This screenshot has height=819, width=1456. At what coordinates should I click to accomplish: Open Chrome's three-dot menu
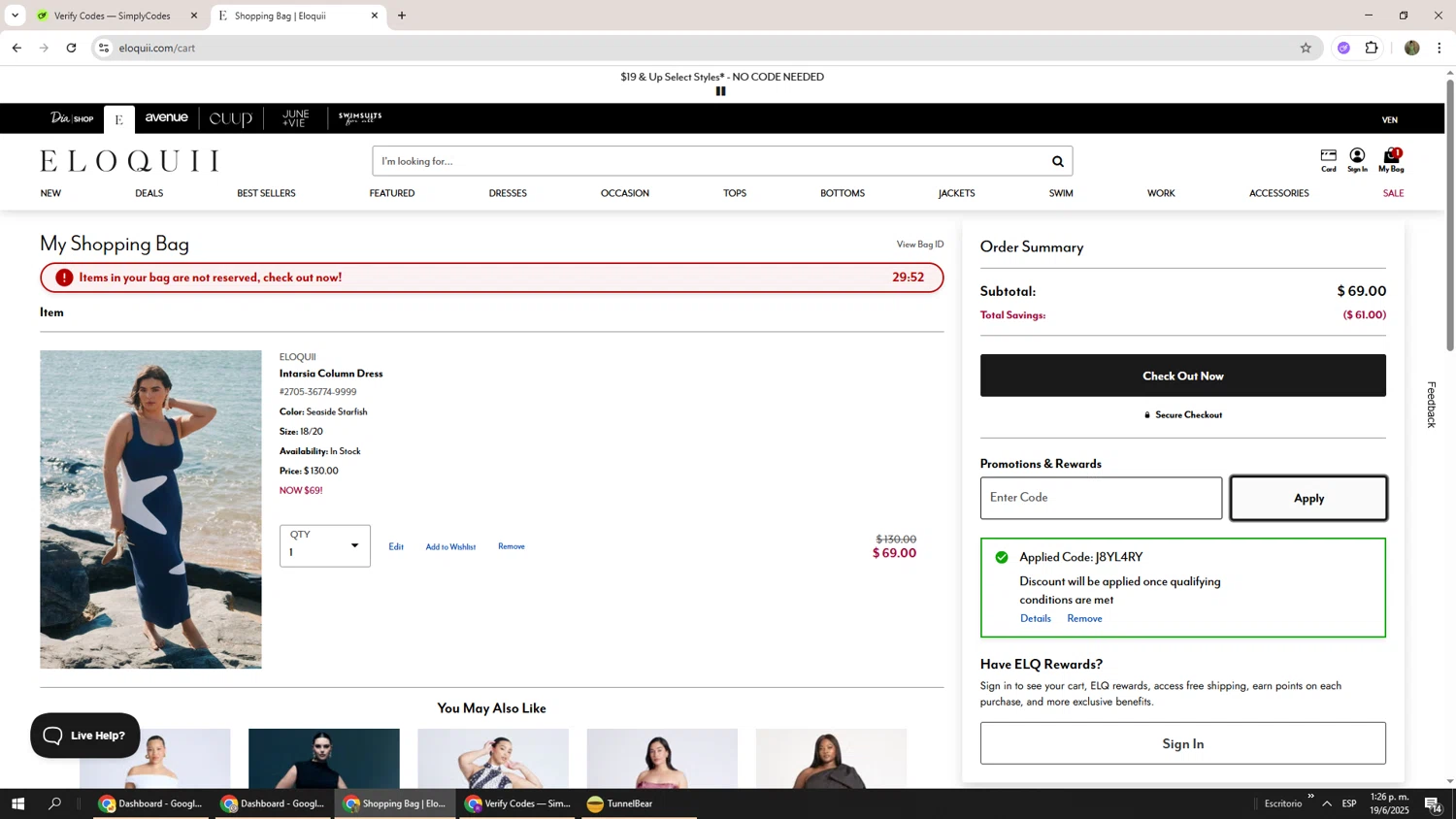[x=1439, y=48]
